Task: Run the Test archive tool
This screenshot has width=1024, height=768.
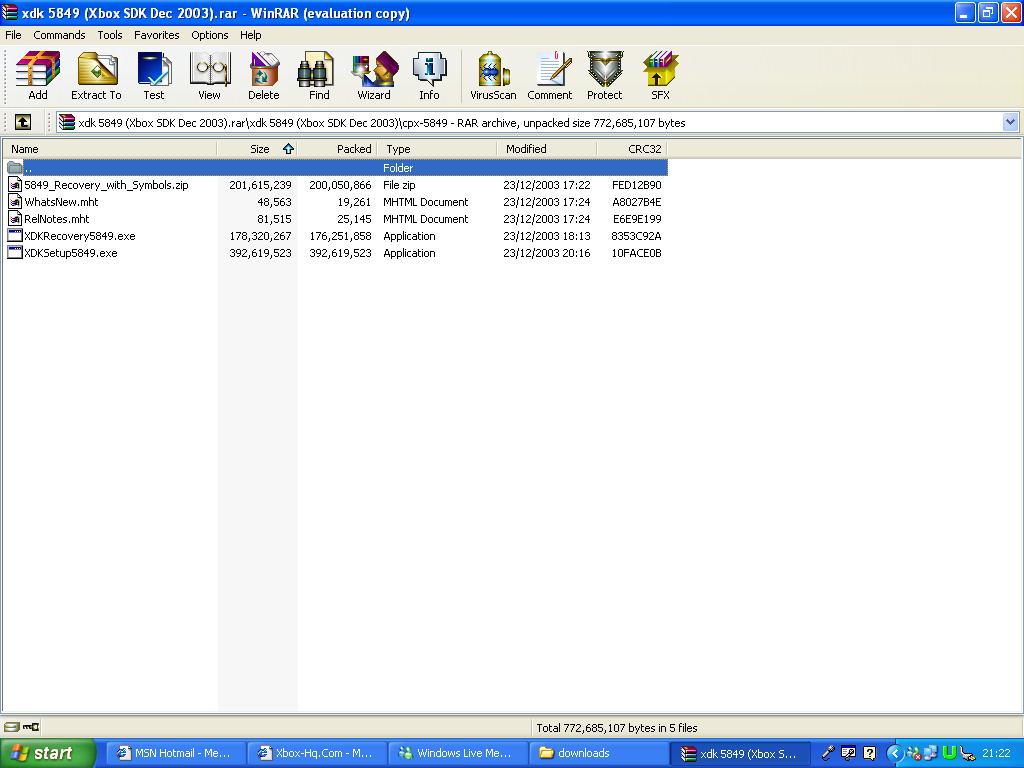Action: 154,76
